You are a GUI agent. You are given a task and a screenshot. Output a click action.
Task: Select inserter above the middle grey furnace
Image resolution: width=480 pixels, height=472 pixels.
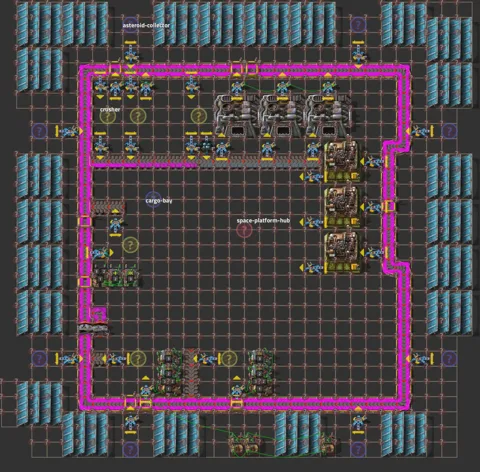coord(282,87)
